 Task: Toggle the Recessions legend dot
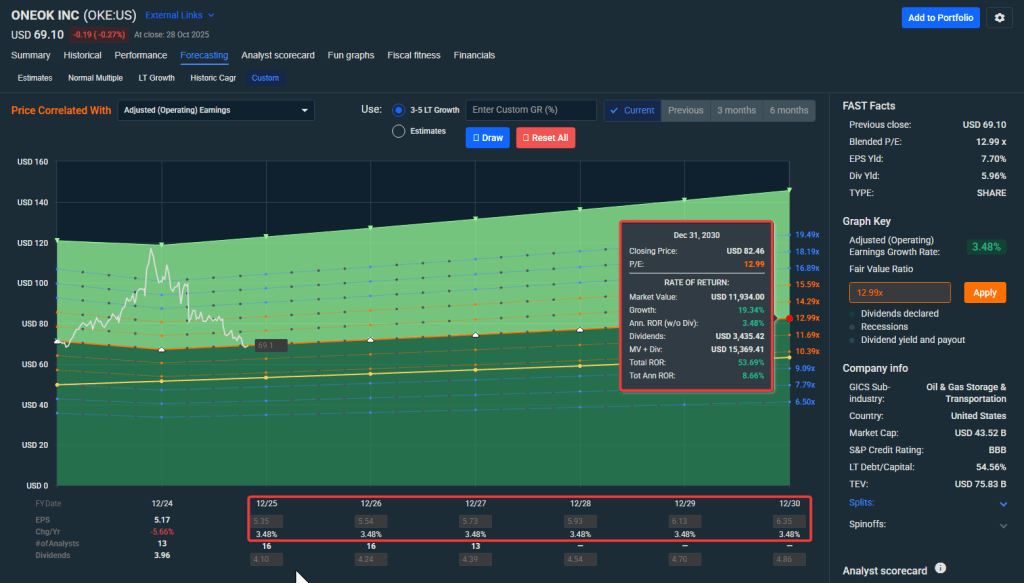853,326
